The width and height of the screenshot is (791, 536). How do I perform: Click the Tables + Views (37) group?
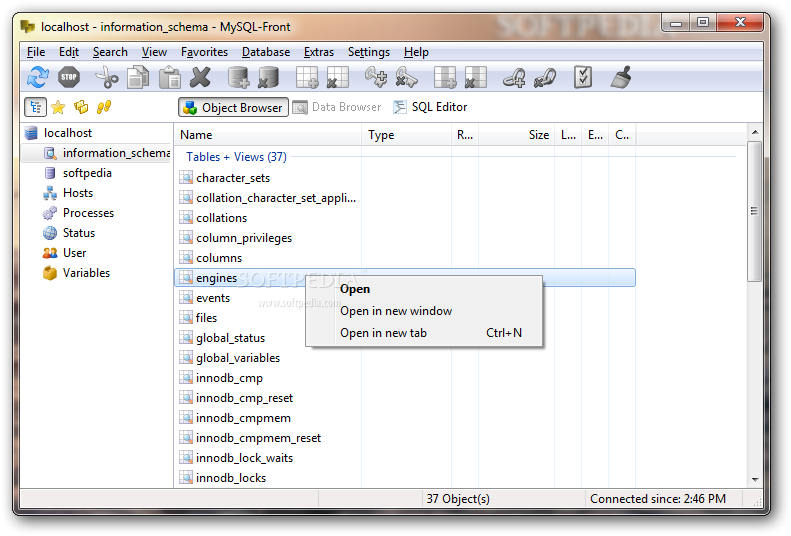point(236,157)
